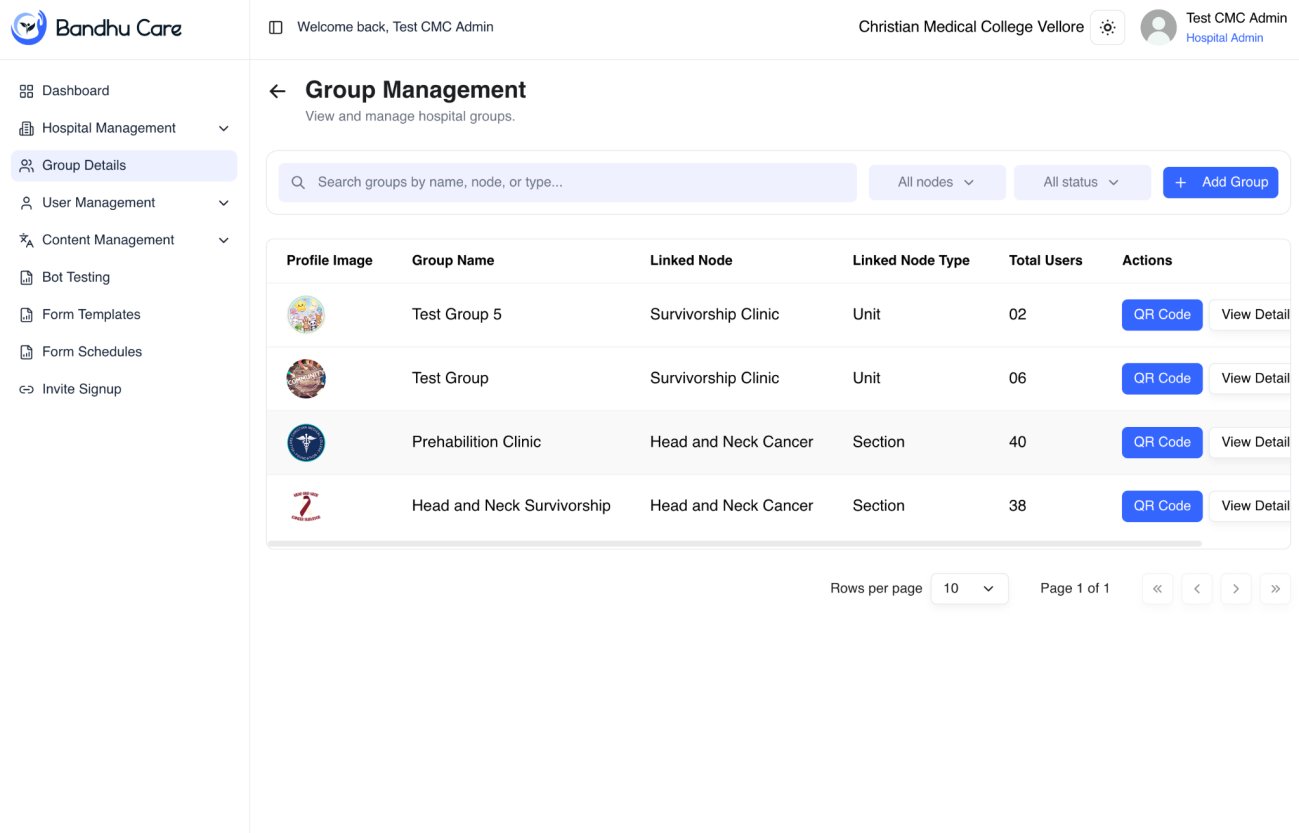Click the Add Group button
Image resolution: width=1299 pixels, height=833 pixels.
pos(1220,182)
